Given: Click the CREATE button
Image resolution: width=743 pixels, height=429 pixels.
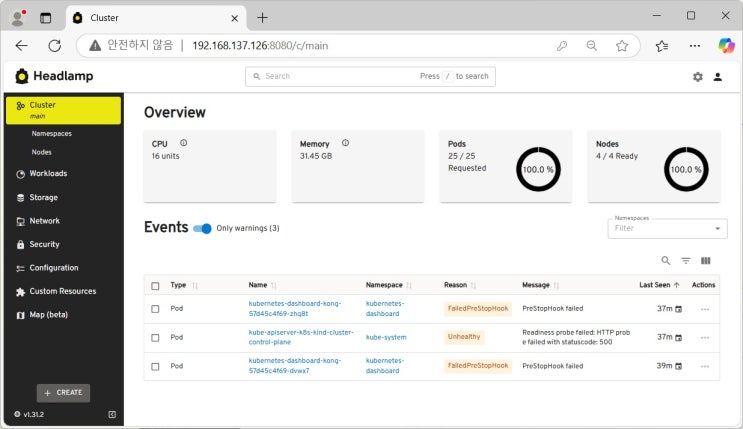Looking at the screenshot, I should coord(63,393).
